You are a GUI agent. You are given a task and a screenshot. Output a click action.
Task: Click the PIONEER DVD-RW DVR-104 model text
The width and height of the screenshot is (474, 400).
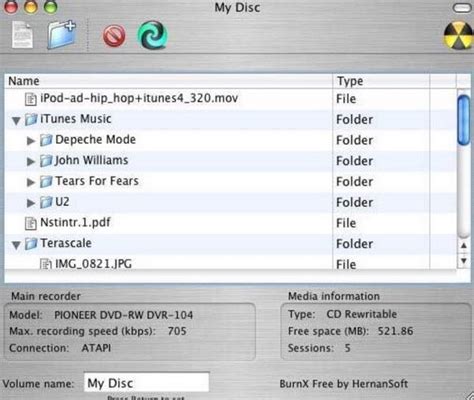[124, 315]
